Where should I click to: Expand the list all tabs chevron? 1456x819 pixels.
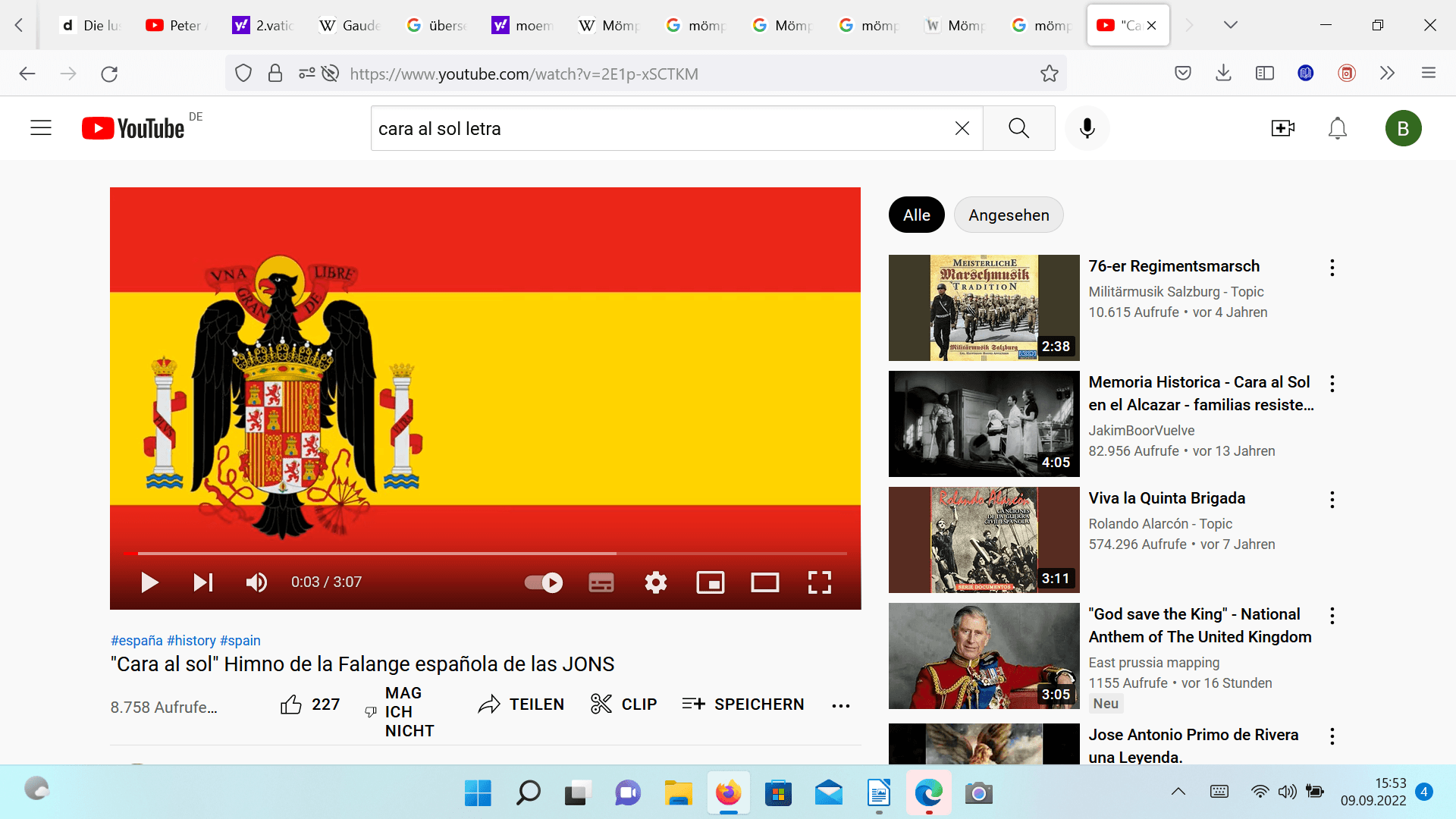[x=1231, y=25]
